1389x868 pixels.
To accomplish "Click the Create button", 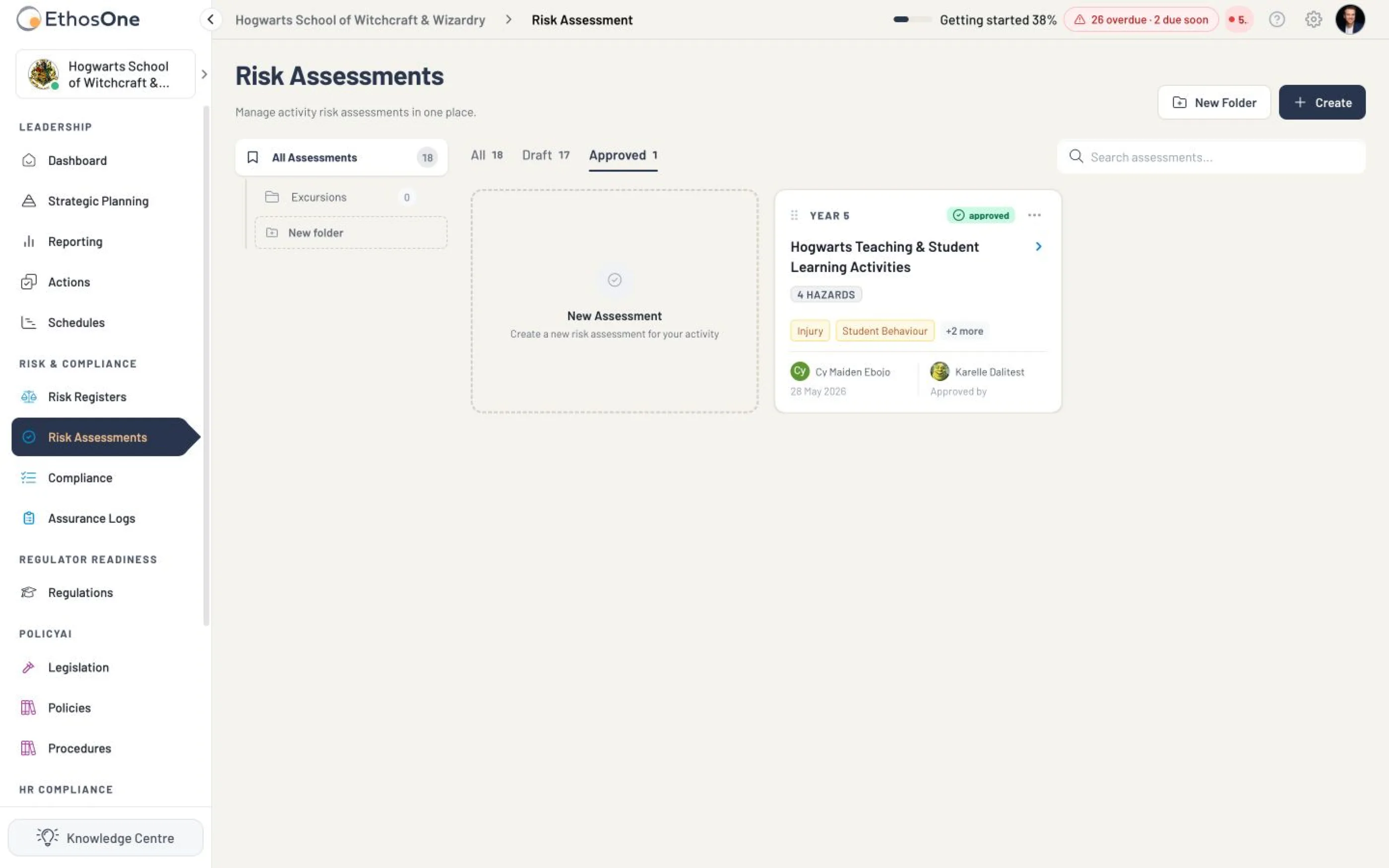I will 1322,102.
